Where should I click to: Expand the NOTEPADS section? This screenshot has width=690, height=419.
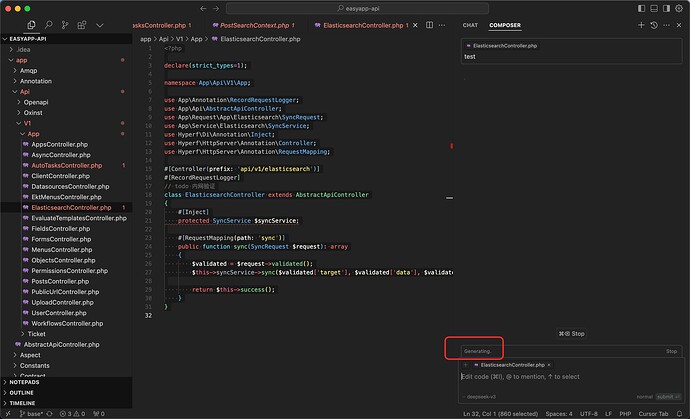tap(66, 382)
